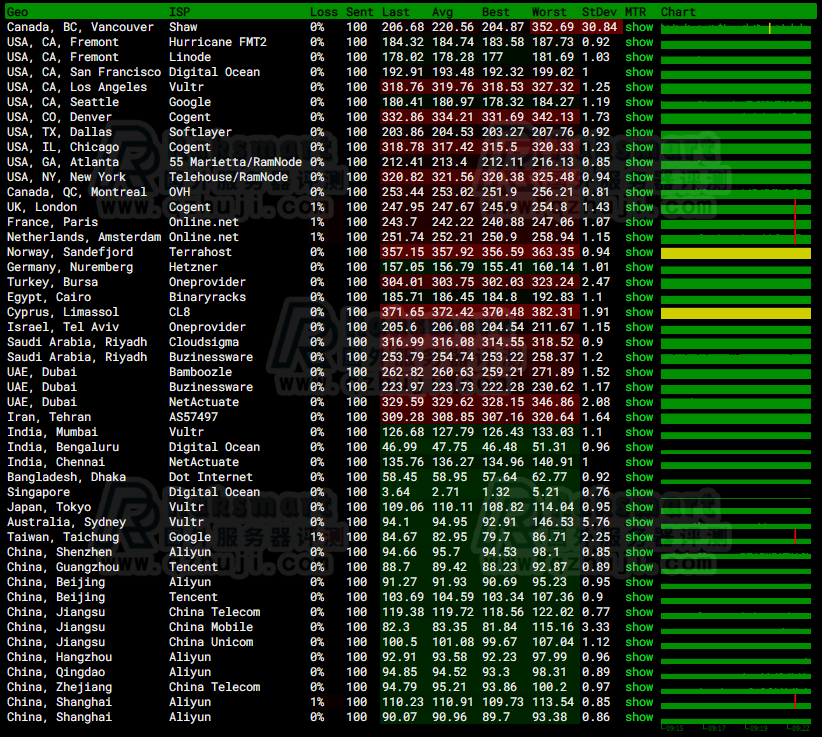Viewport: 822px width, 737px height.
Task: Open show link for Taiwan, Taichung
Action: 639,537
